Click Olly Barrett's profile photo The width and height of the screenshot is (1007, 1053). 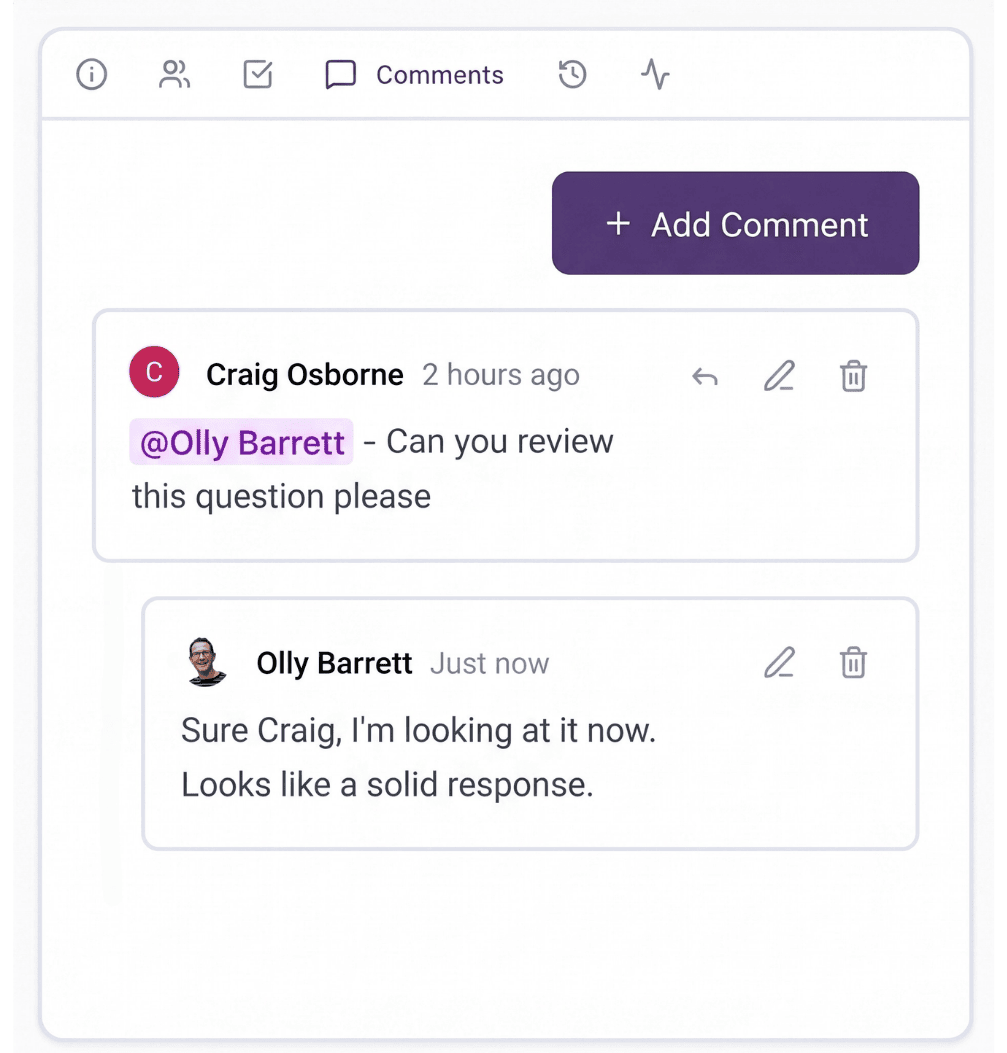pos(205,661)
